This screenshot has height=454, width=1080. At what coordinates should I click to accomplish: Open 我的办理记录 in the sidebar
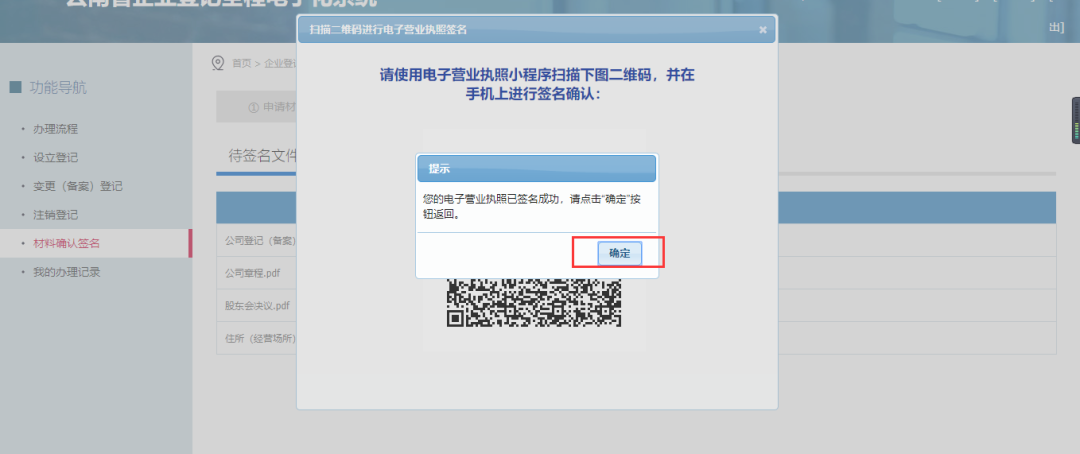pyautogui.click(x=67, y=271)
